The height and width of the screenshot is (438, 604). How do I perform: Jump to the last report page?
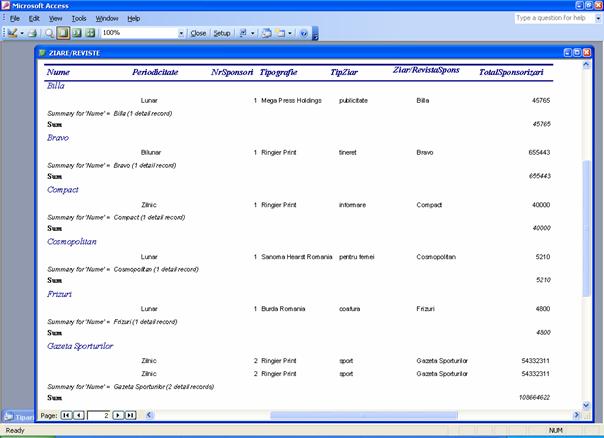tap(130, 414)
